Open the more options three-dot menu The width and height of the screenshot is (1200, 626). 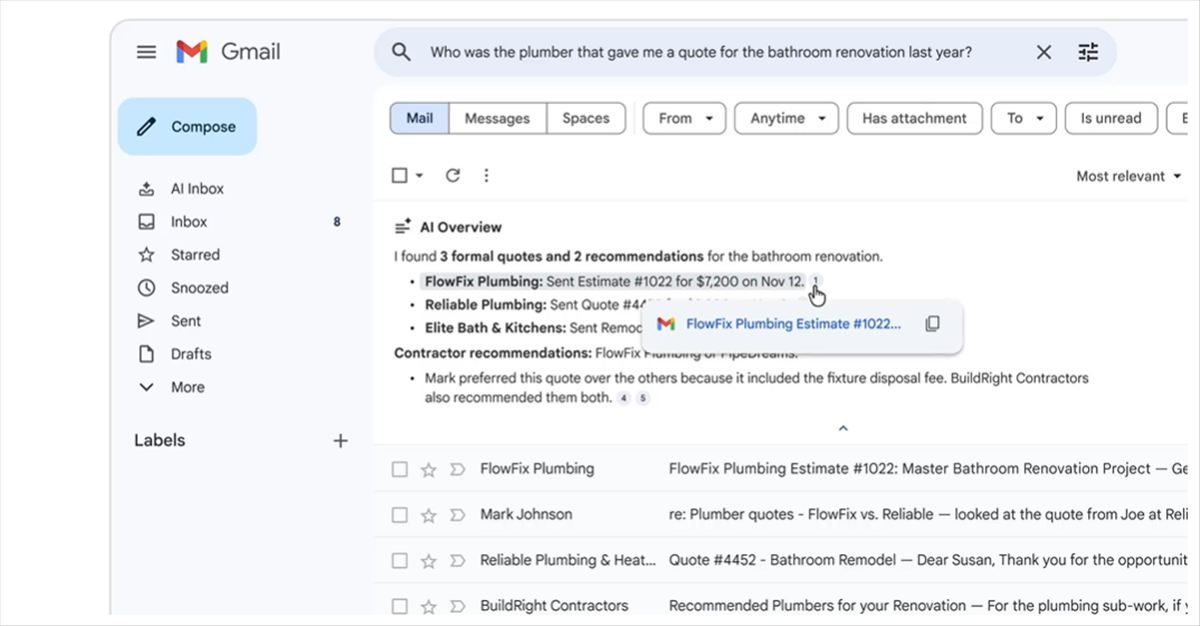pos(486,174)
